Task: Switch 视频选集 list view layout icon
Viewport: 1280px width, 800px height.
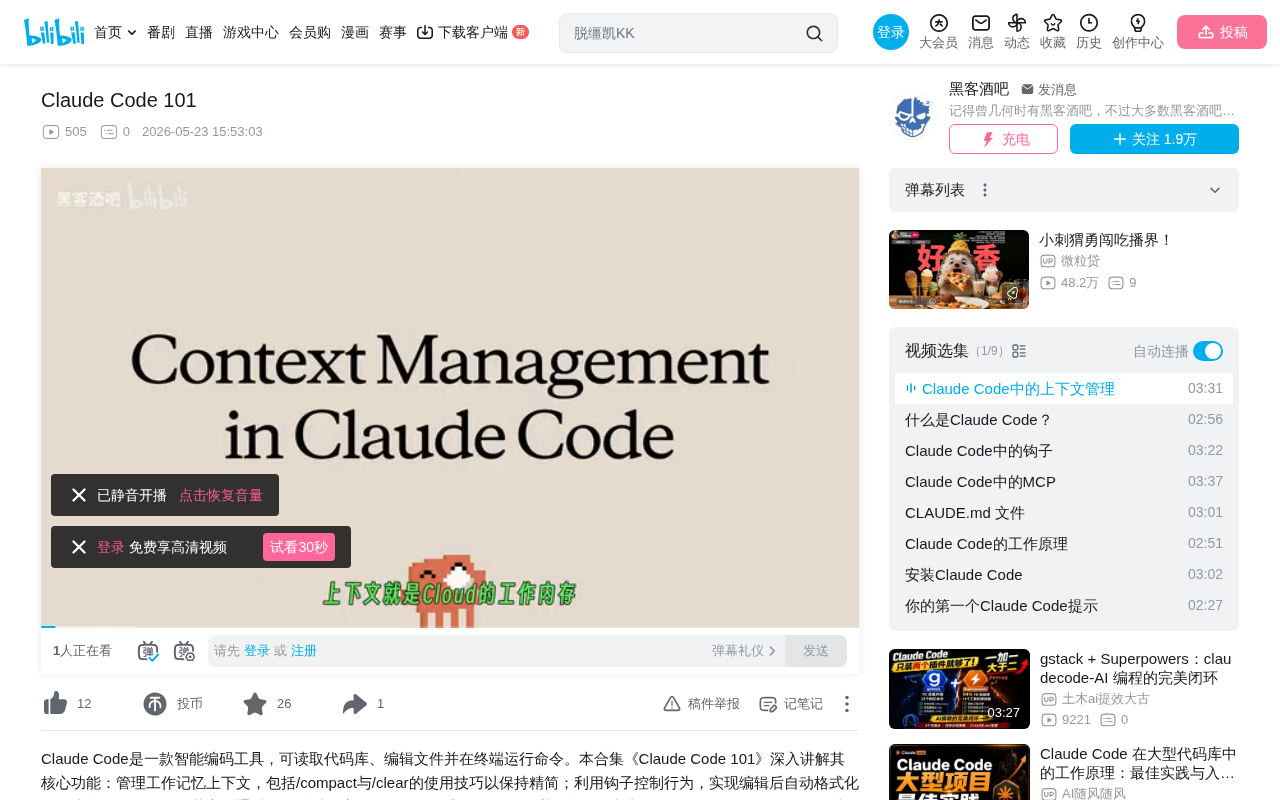Action: pyautogui.click(x=1019, y=351)
